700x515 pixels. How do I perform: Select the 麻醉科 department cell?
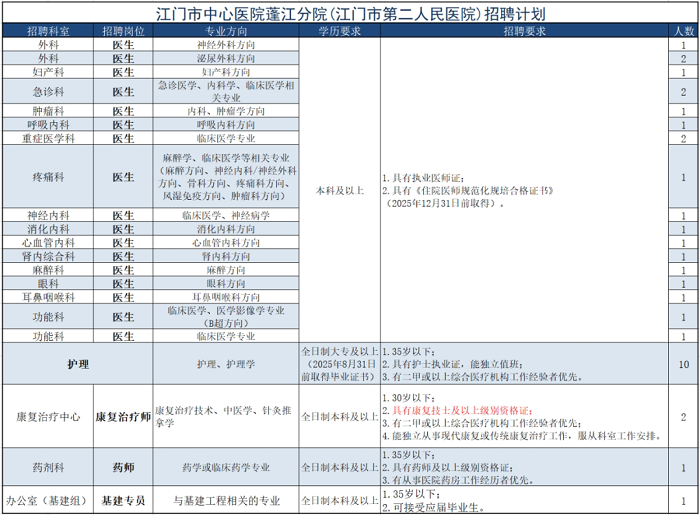coord(48,270)
